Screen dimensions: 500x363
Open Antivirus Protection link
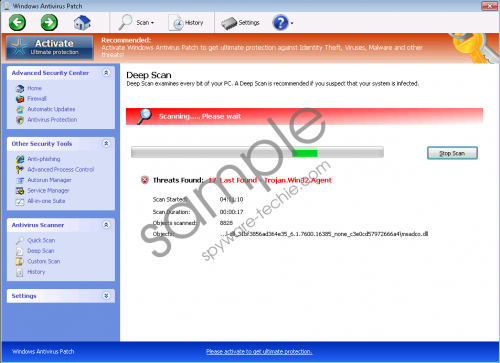pos(52,120)
